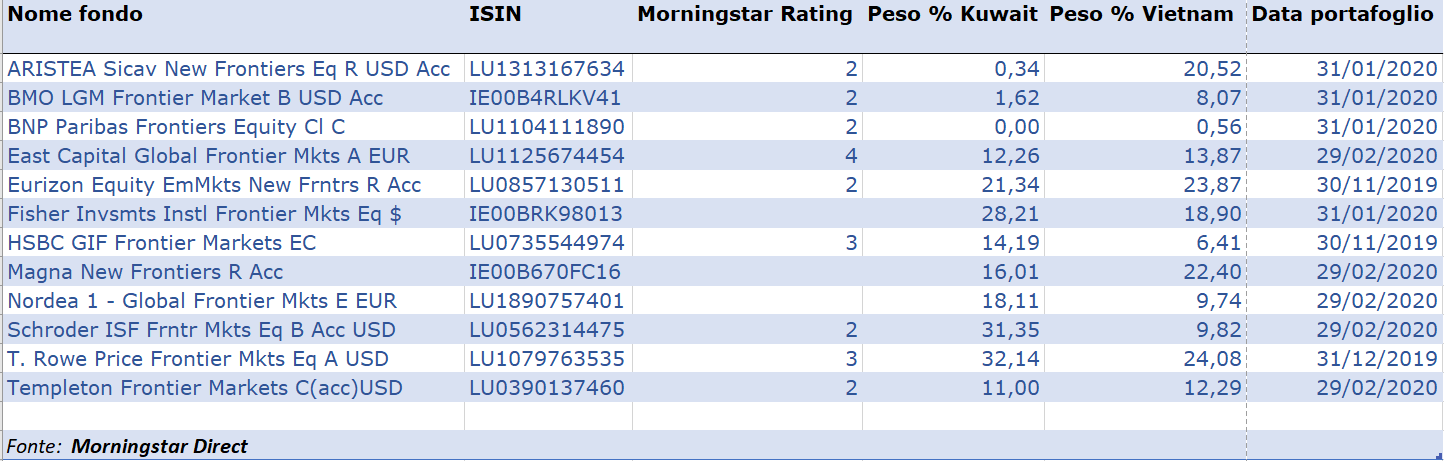Select Templeton Frontier Markets C(acc)USD
Image resolution: width=1444 pixels, height=461 pixels.
click(205, 388)
